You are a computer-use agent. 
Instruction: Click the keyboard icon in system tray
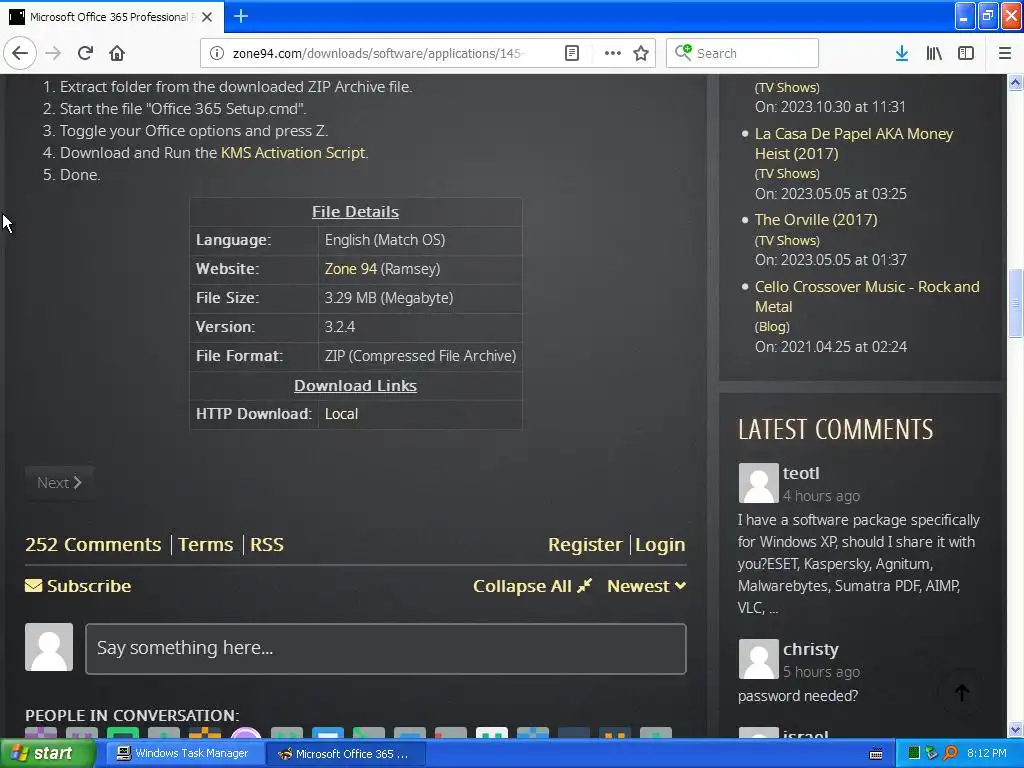click(876, 754)
